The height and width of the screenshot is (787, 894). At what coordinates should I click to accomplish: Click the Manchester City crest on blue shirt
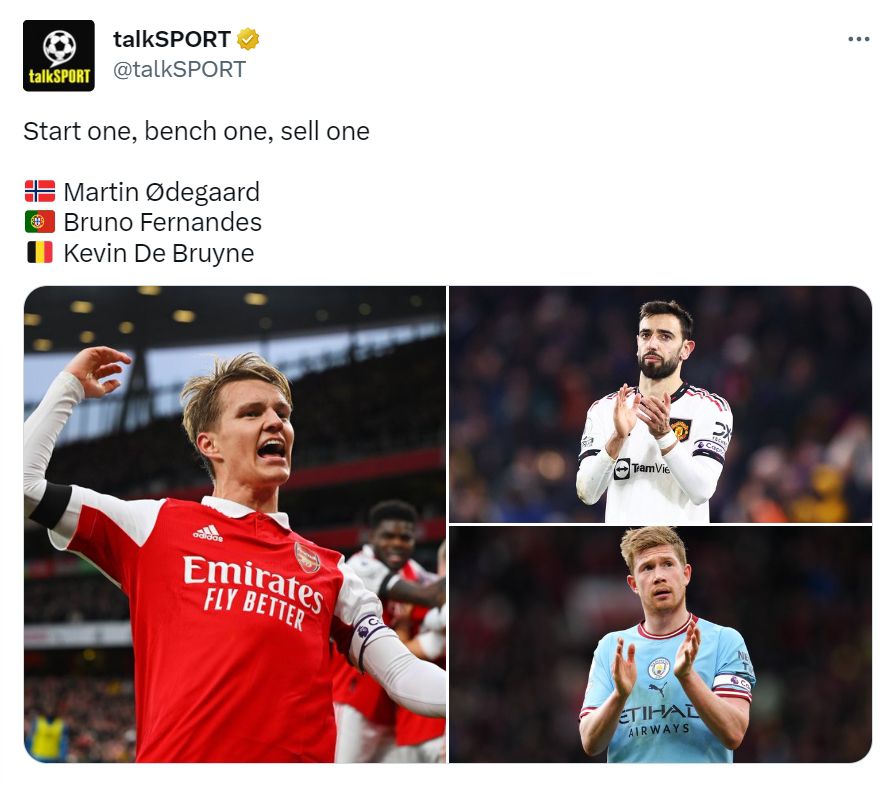point(659,668)
